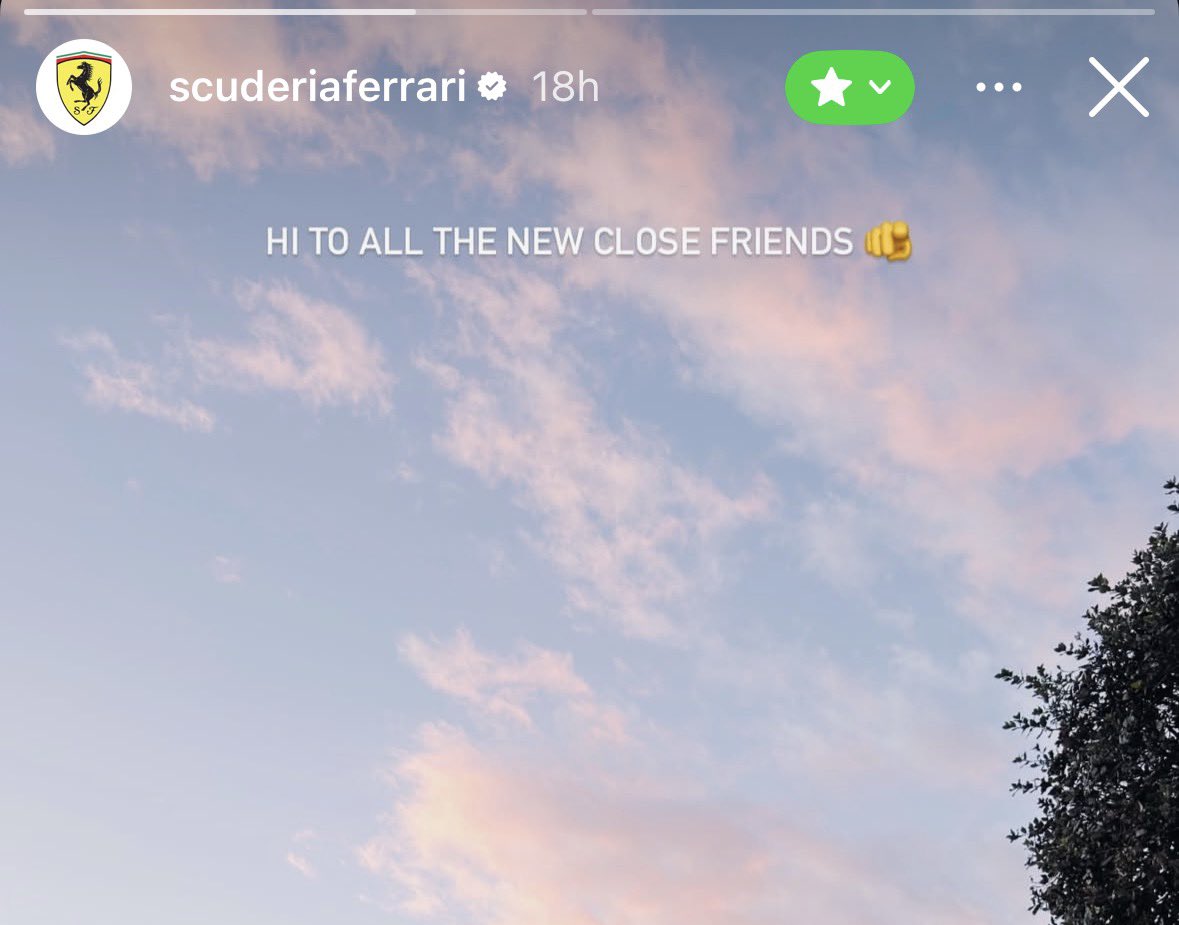Click the white star close friends icon
Screen dimensions: 1179x925
(x=831, y=87)
